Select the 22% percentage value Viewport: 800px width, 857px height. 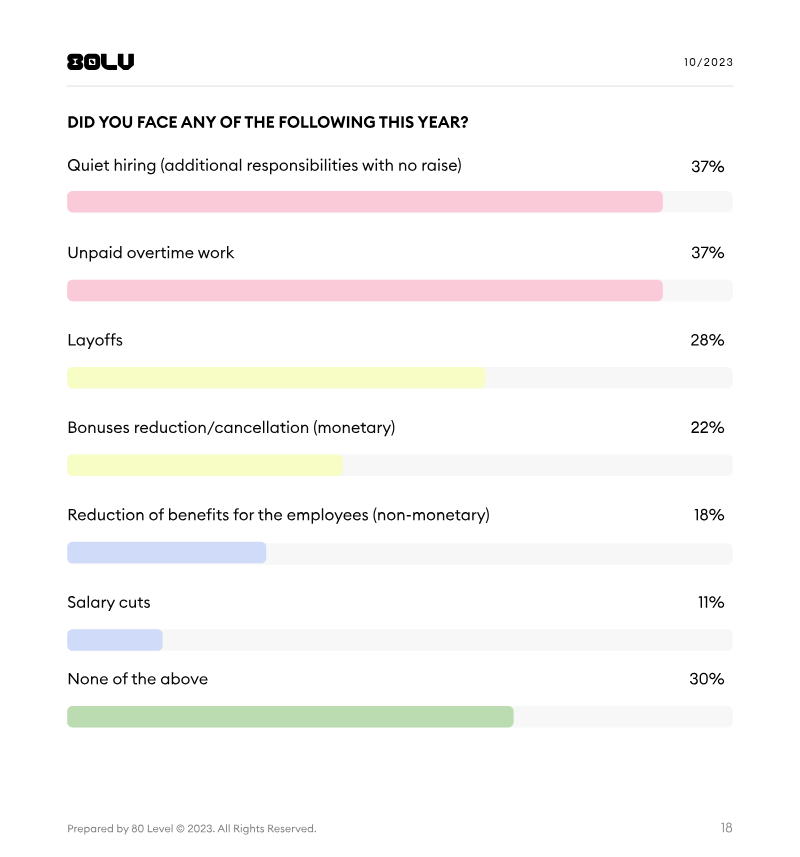tap(707, 428)
